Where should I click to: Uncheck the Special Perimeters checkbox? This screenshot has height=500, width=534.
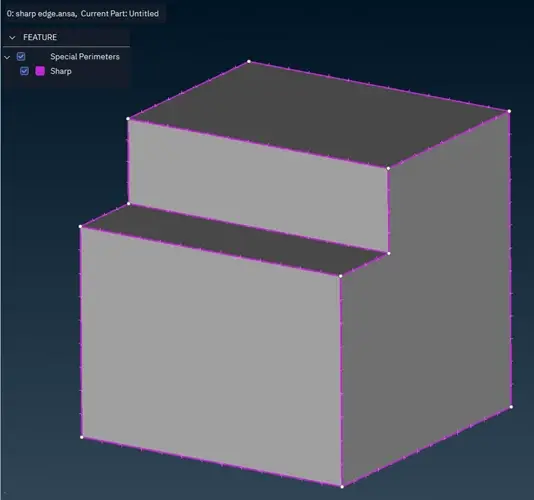(x=21, y=57)
